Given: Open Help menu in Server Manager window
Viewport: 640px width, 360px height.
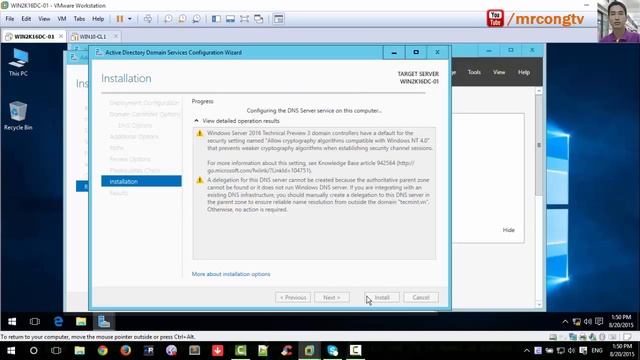Looking at the screenshot, I should [524, 72].
